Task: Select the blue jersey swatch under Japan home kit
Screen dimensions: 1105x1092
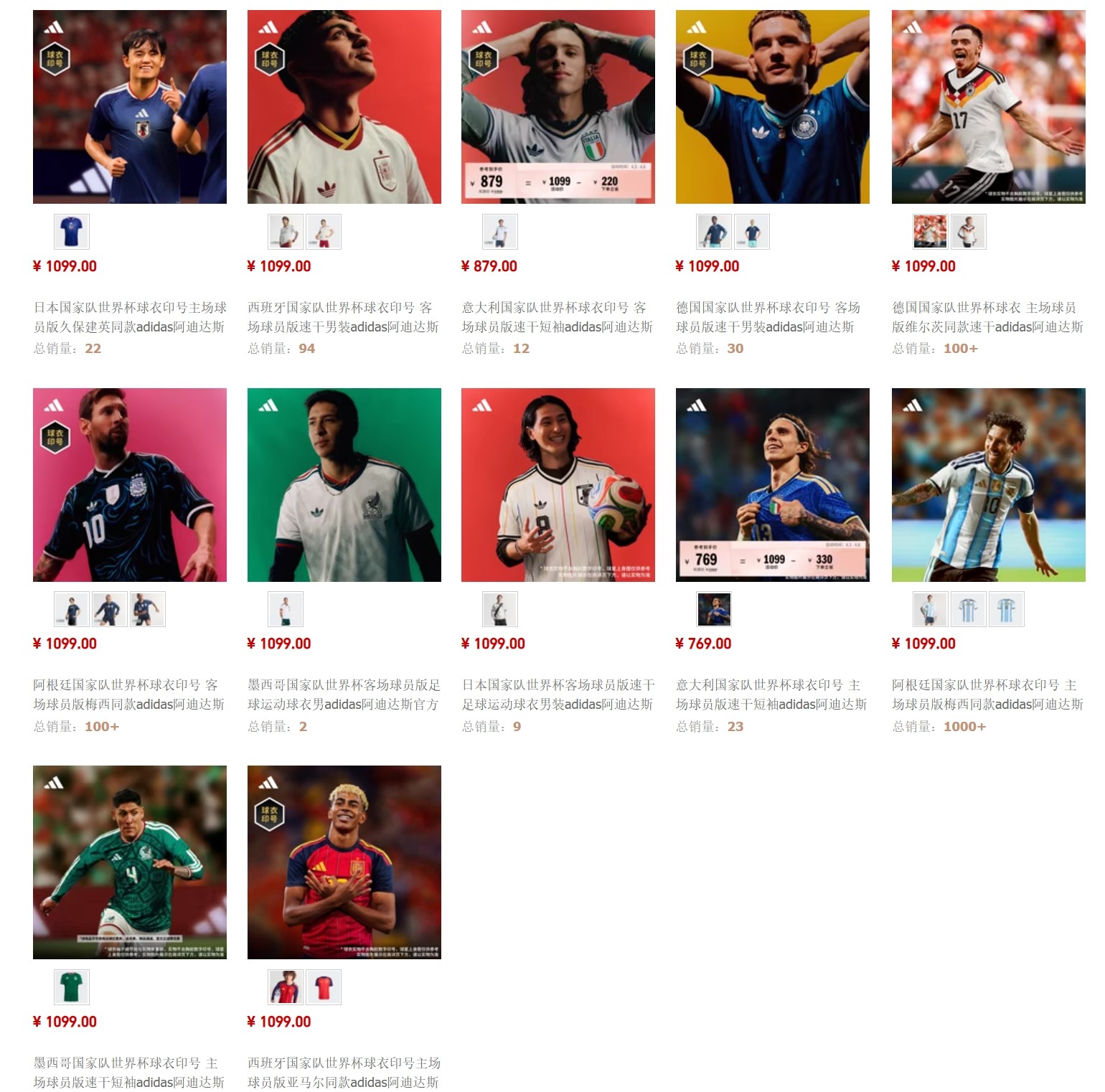Action: click(72, 232)
